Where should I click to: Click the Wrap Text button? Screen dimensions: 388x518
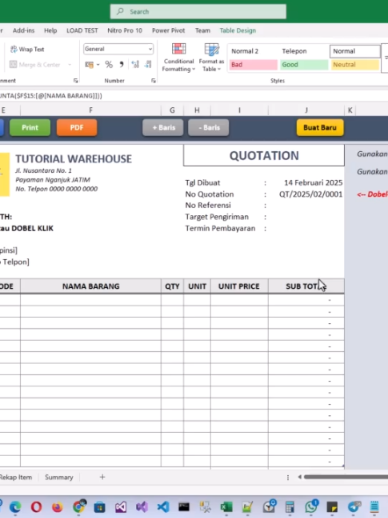click(27, 49)
